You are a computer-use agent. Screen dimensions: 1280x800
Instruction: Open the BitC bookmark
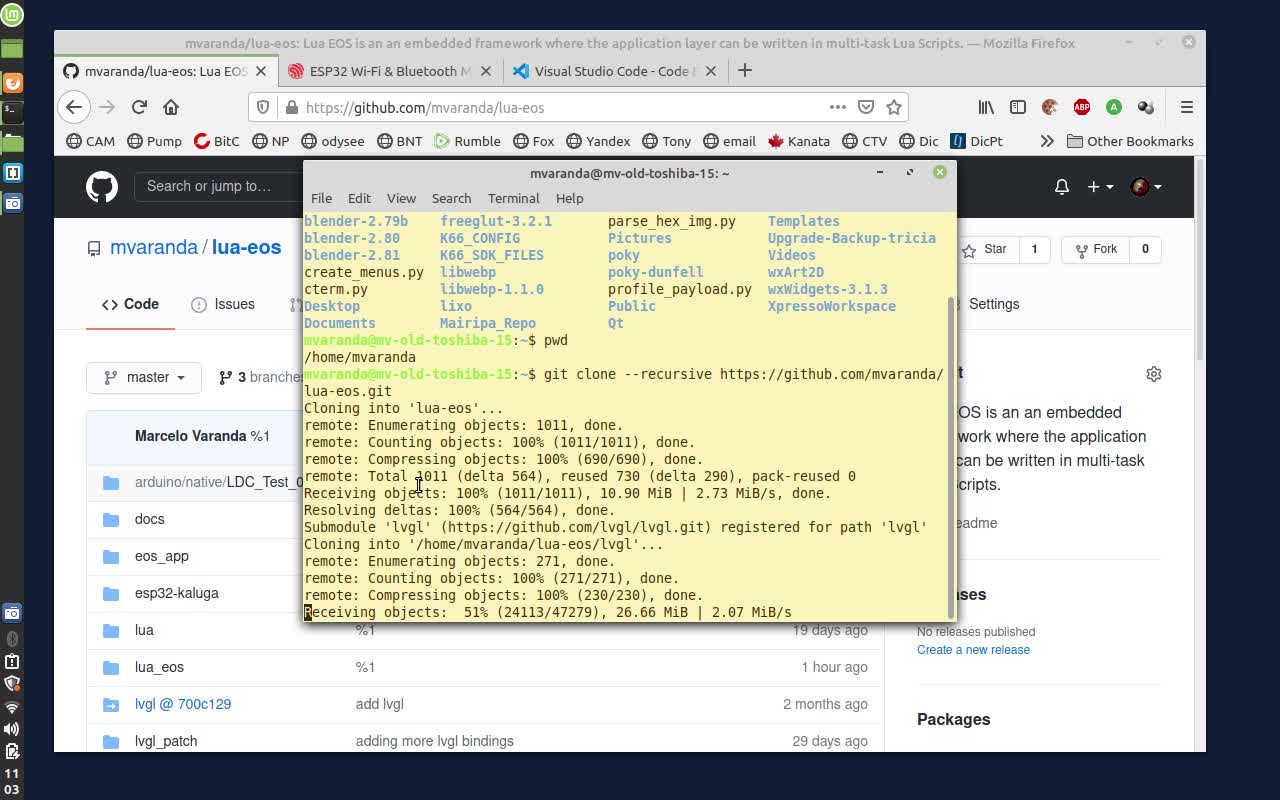point(217,141)
